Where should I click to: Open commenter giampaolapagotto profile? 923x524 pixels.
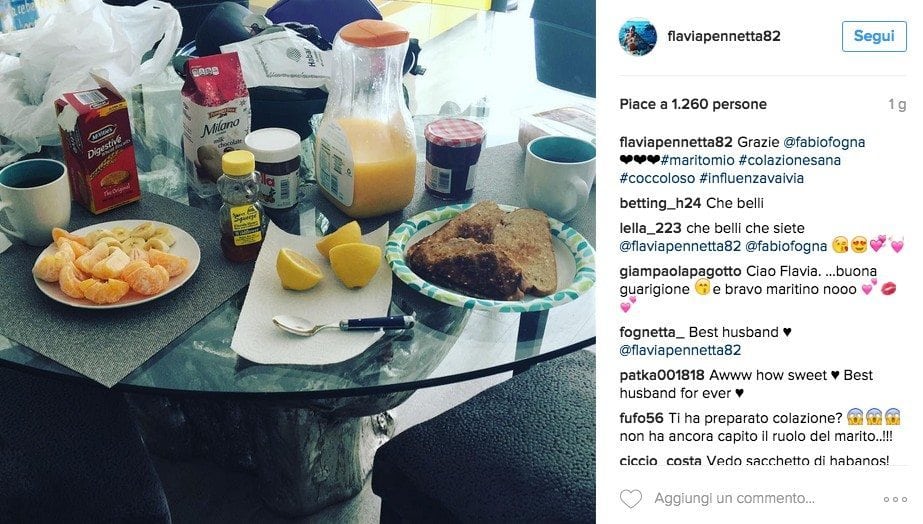point(680,271)
